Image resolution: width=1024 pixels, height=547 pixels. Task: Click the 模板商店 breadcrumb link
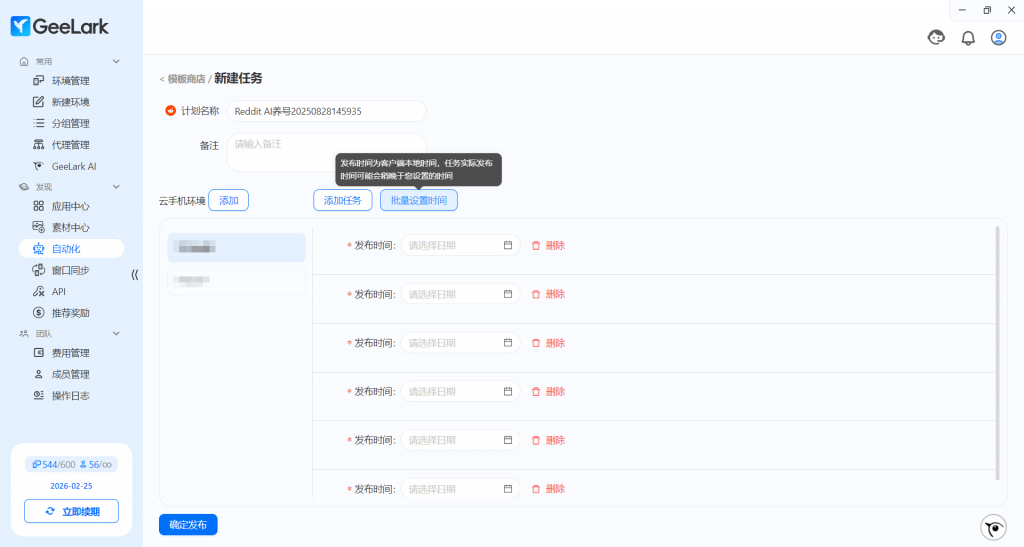point(186,79)
